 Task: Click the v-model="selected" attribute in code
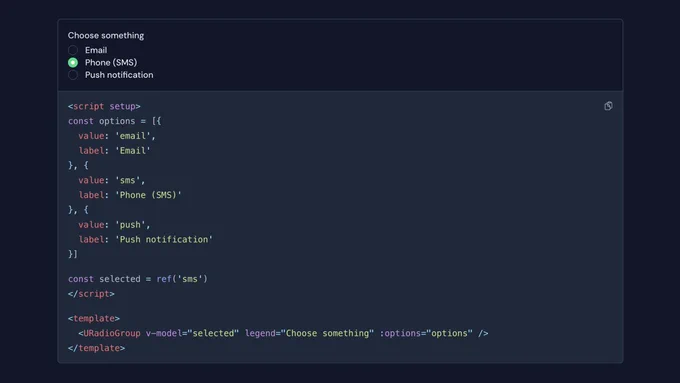coord(192,333)
